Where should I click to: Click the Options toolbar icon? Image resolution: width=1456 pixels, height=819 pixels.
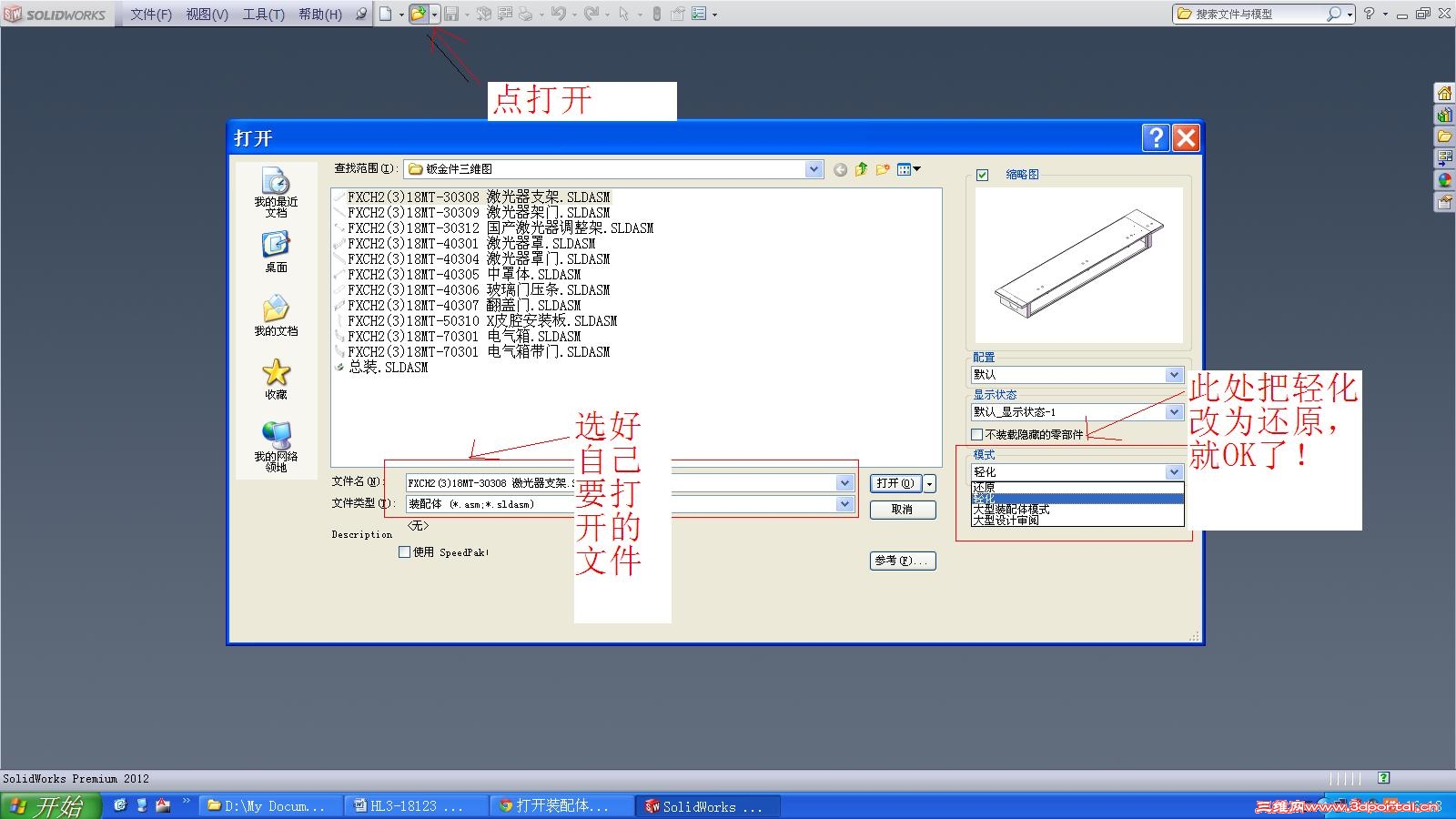point(699,14)
